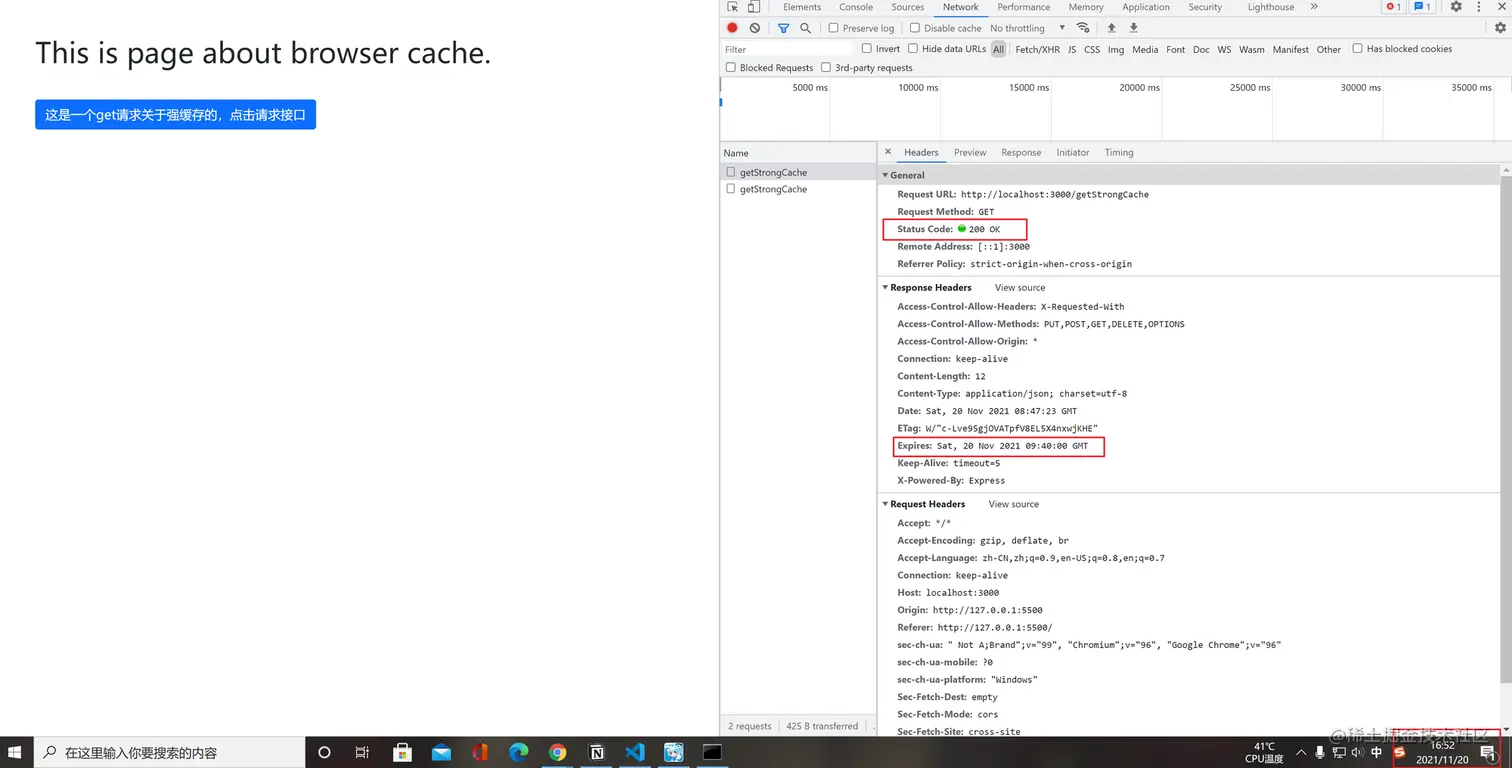The width and height of the screenshot is (1512, 768).
Task: Select the first getStrongCache request row
Action: 798,172
